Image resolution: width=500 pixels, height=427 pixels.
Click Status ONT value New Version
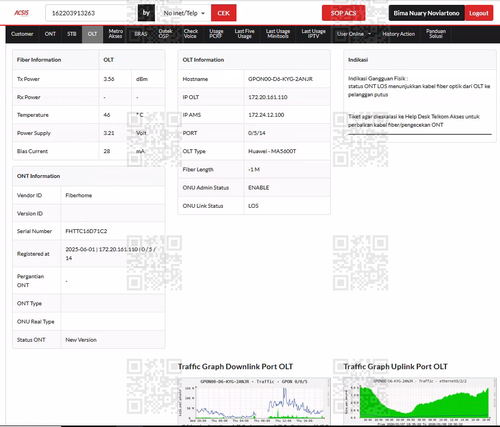coord(81,340)
